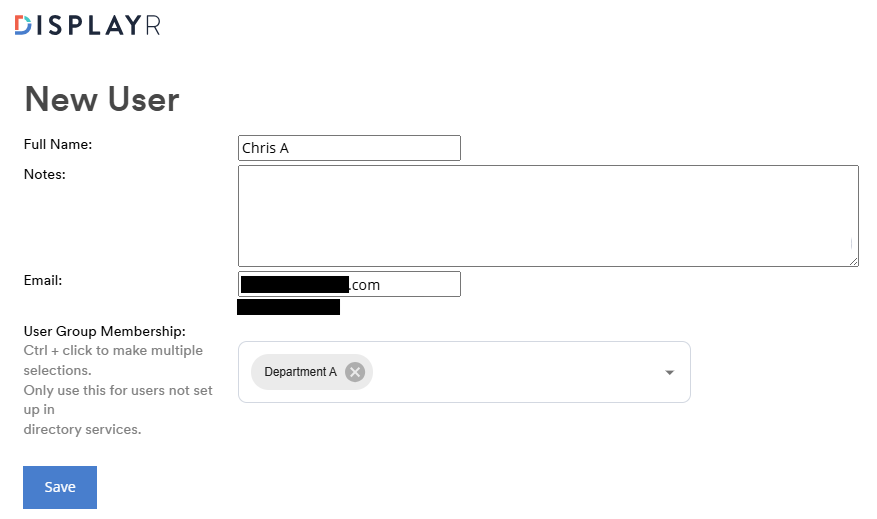Click the colorful D in the logo
877x519 pixels.
[x=23, y=26]
